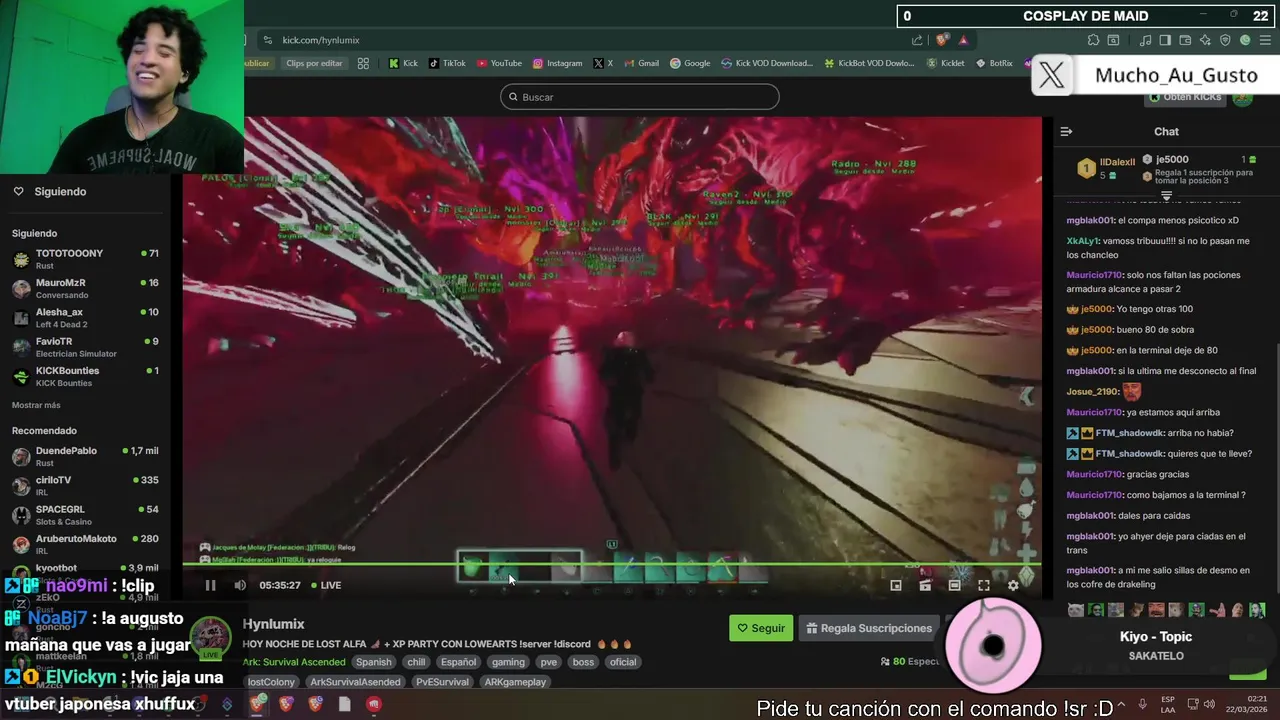Screen dimensions: 1280x720
Task: Open AruberutoMakoto recommended channel
Action: 85,544
